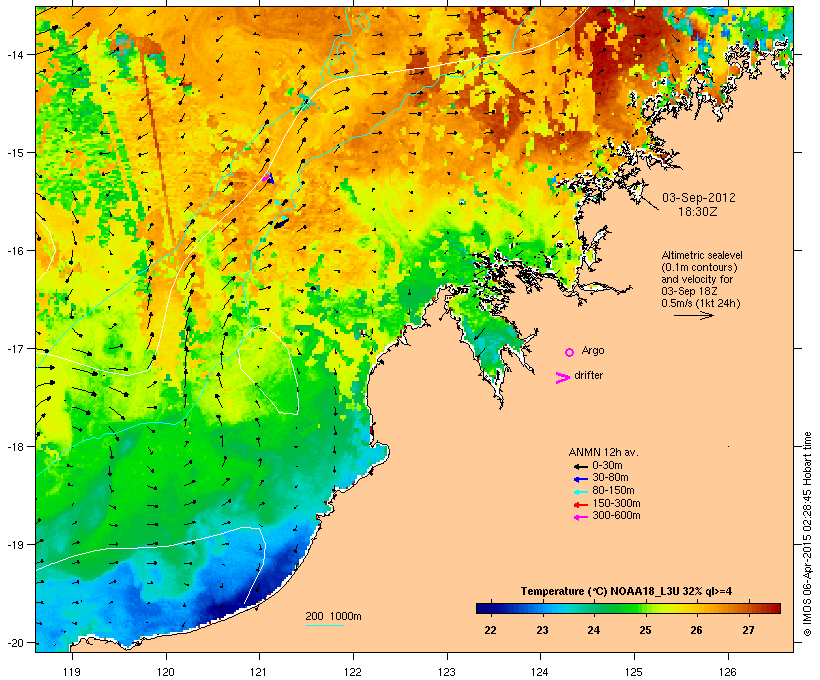
Task: Click the latitude axis label -20
Action: pyautogui.click(x=14, y=643)
